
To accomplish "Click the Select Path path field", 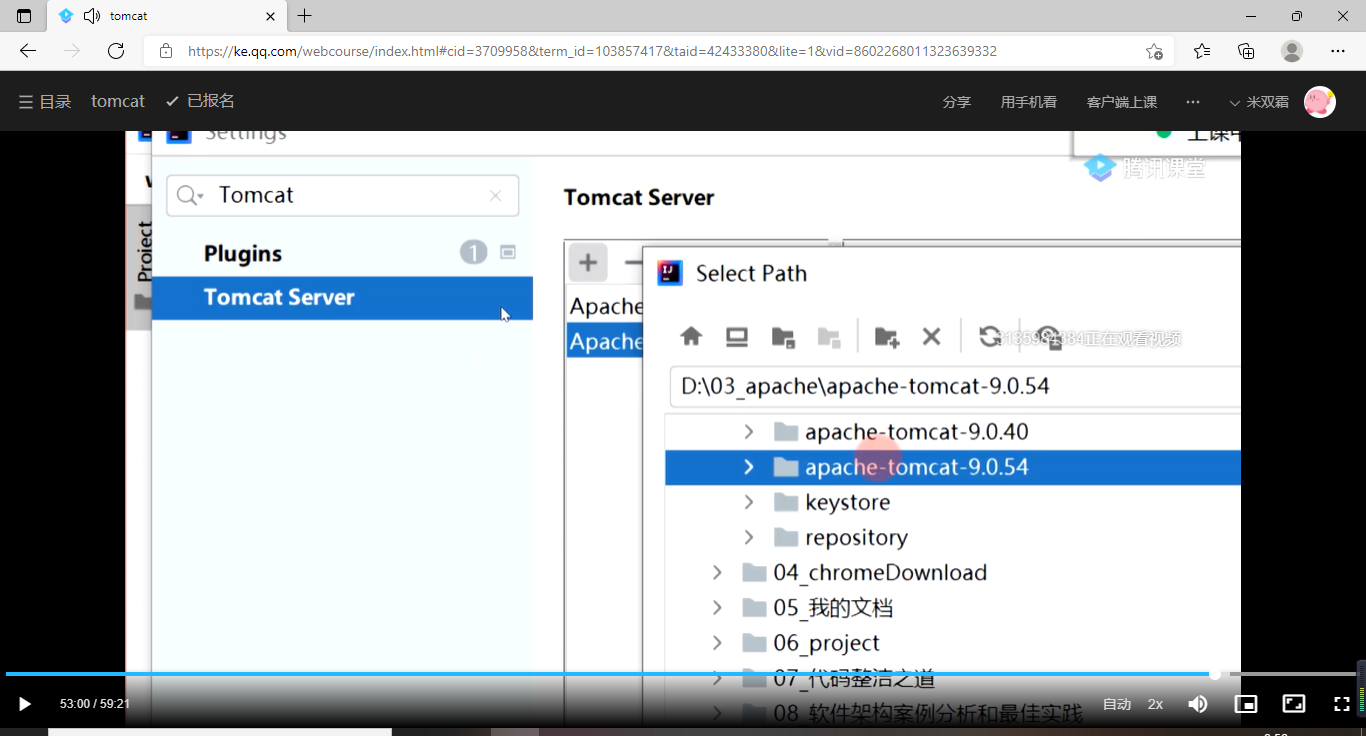I will (x=955, y=387).
